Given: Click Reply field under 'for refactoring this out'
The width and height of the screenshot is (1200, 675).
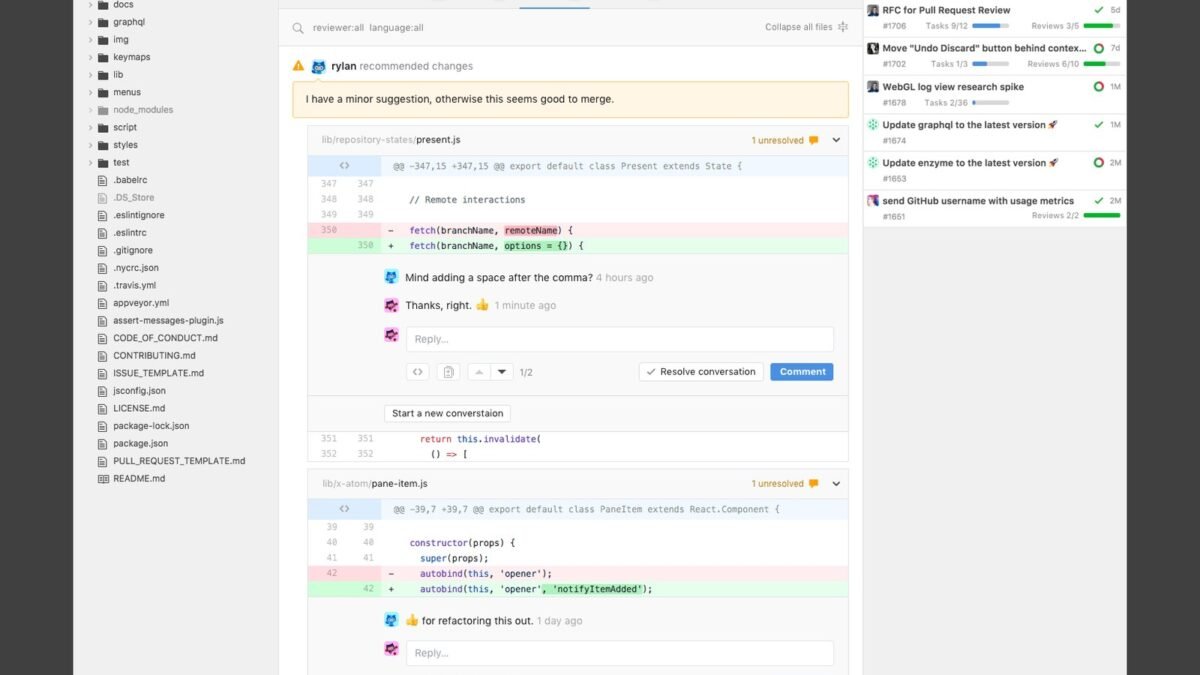Looking at the screenshot, I should pos(619,653).
